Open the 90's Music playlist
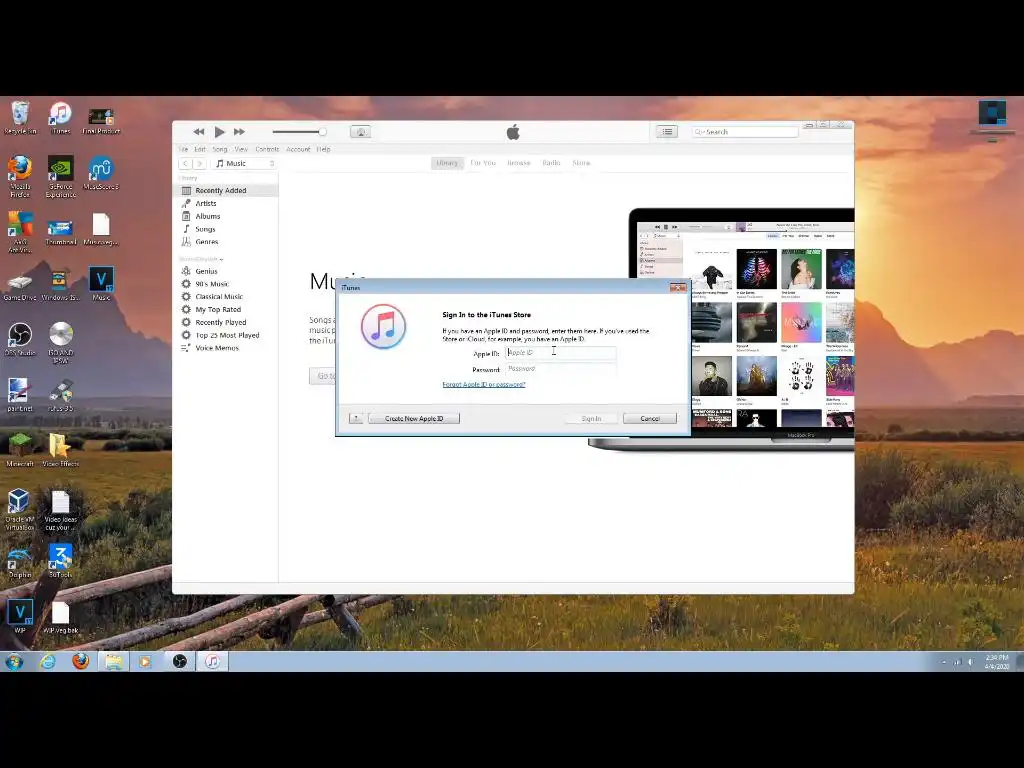1024x768 pixels. click(227, 284)
